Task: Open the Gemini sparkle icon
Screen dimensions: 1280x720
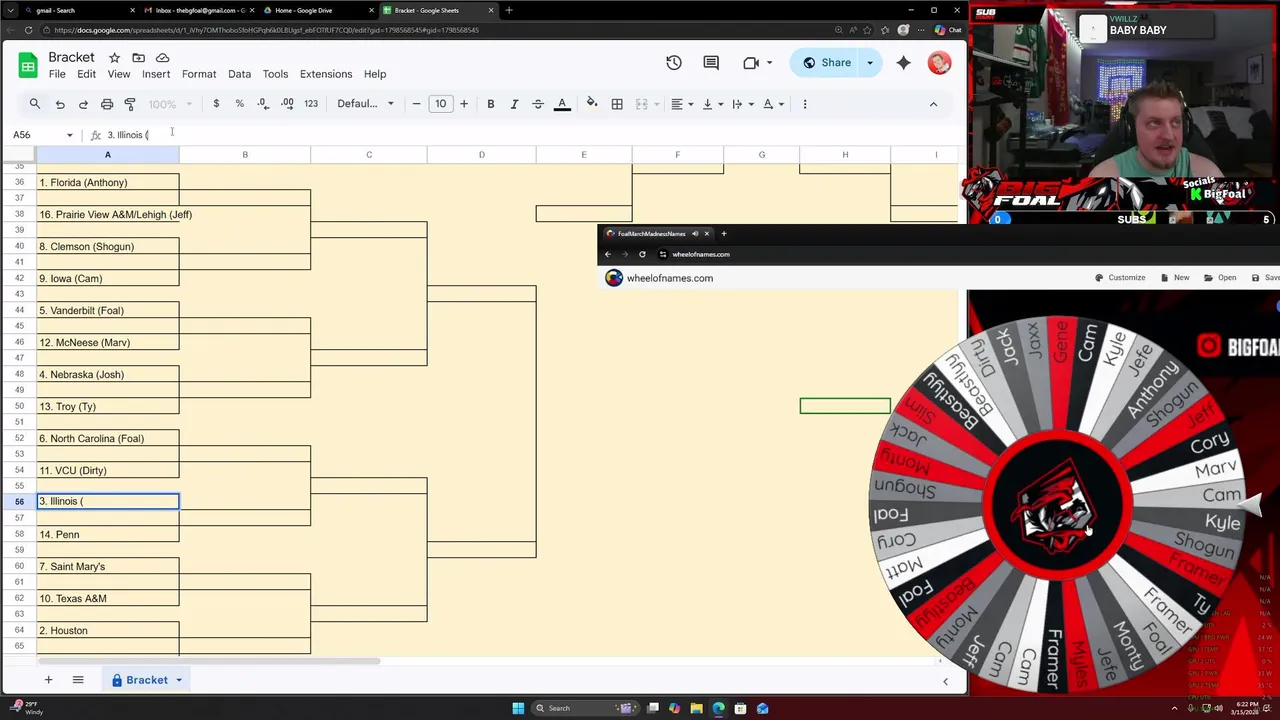Action: tap(904, 63)
